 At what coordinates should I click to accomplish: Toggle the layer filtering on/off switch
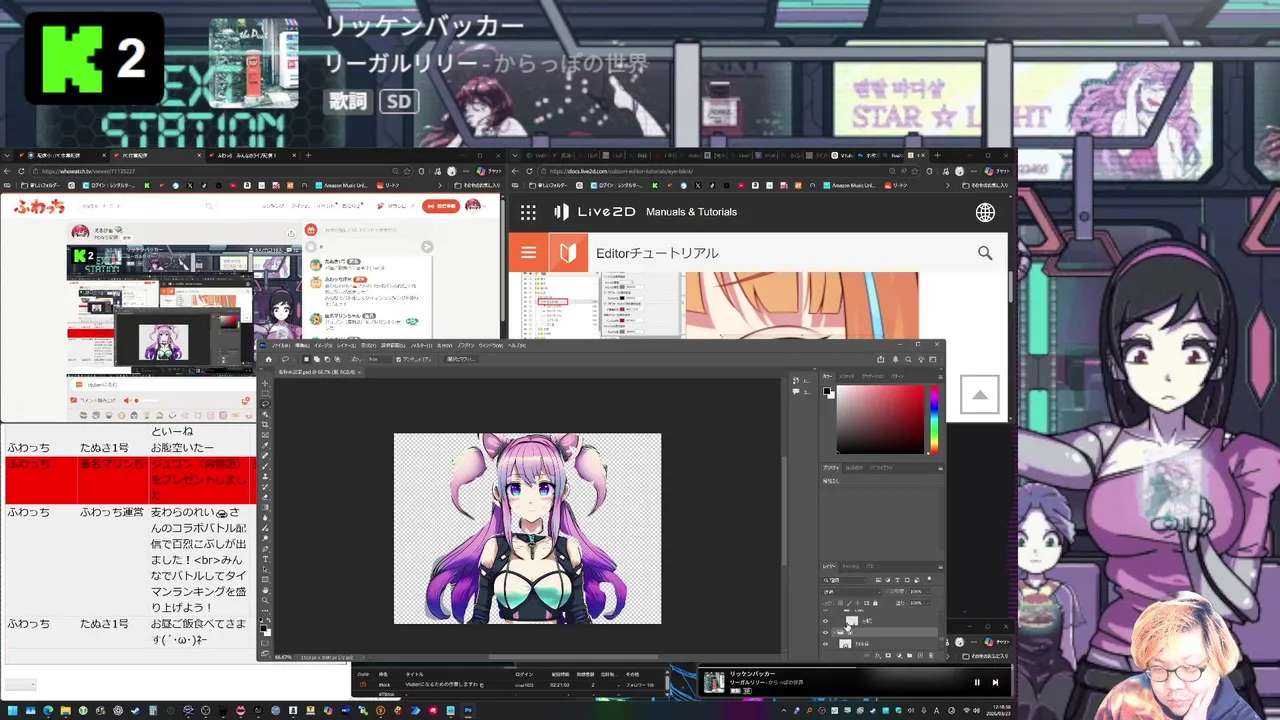pos(929,579)
